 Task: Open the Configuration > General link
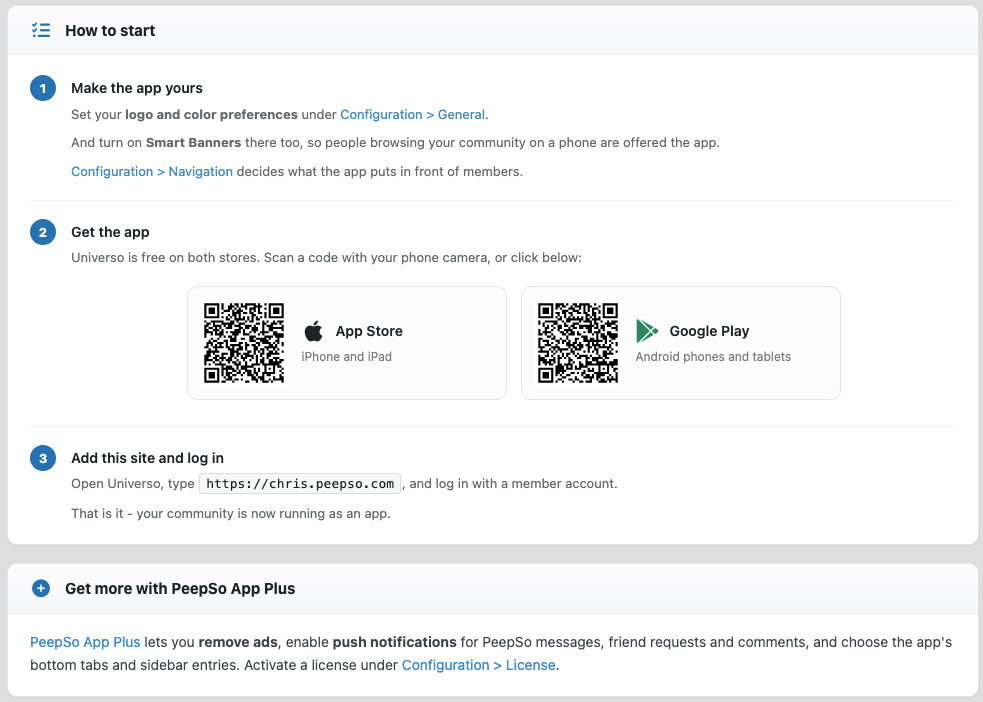point(413,115)
